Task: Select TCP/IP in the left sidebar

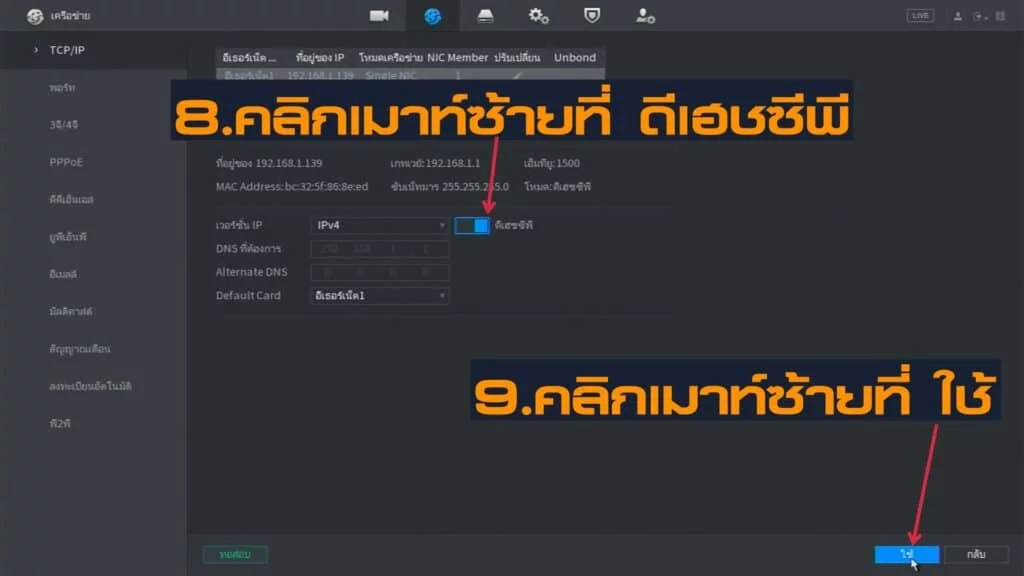Action: 67,49
